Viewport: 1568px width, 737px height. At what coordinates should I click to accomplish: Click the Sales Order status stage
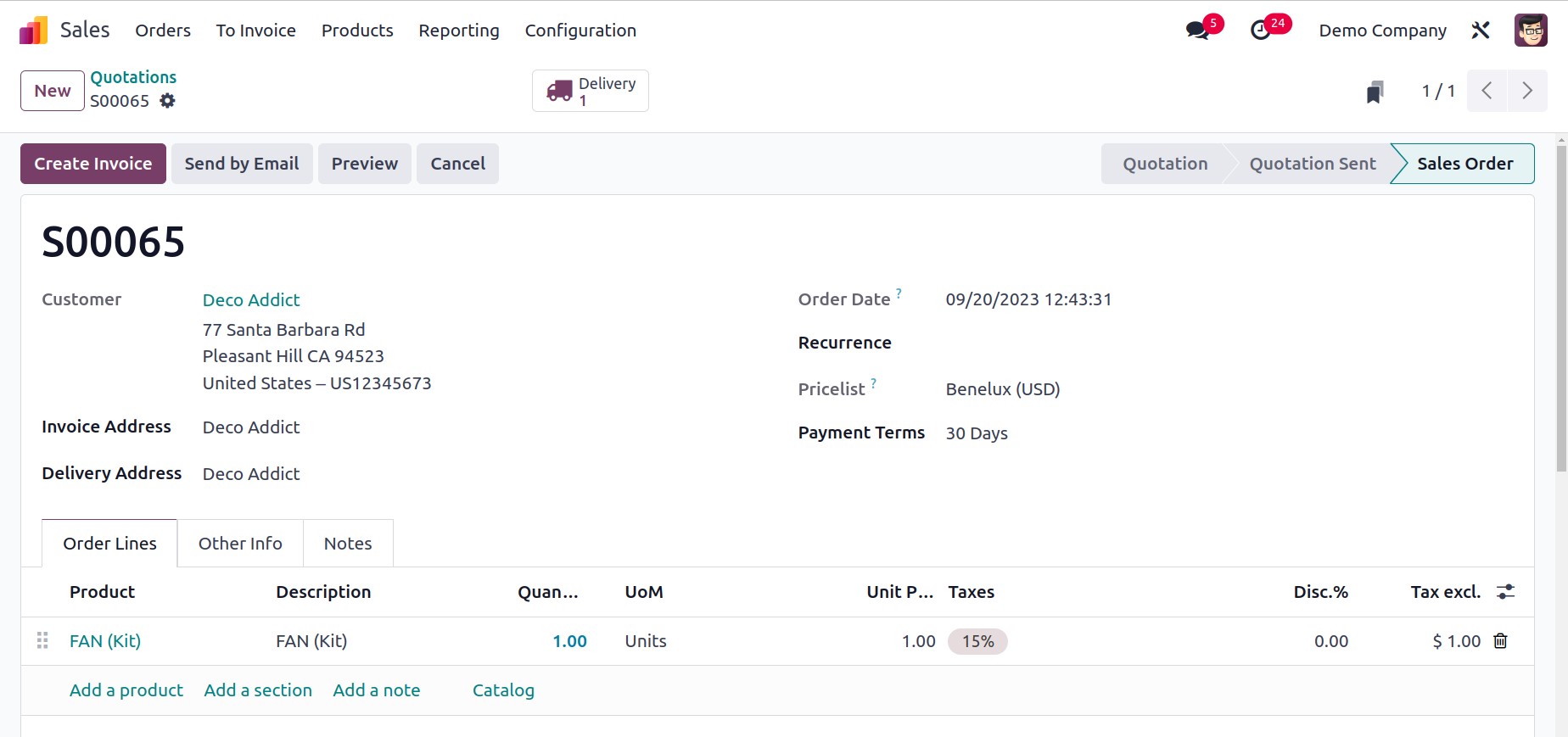click(x=1464, y=164)
